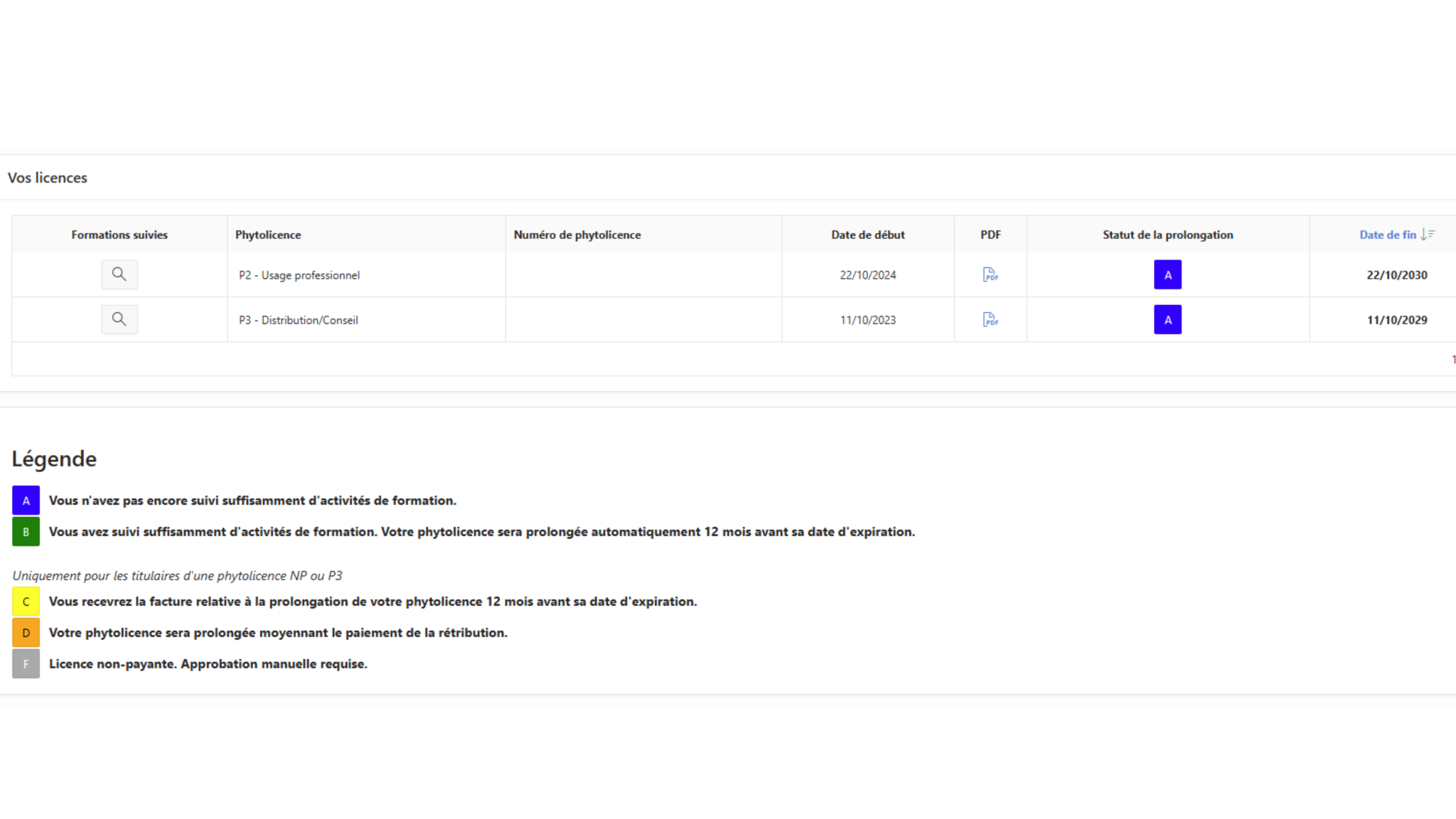Click the blue A legend swatch
The image size is (1456, 819).
click(26, 500)
